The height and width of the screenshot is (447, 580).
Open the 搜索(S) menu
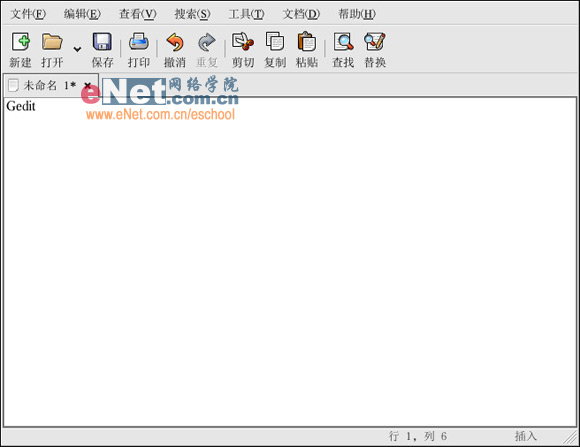click(x=192, y=14)
